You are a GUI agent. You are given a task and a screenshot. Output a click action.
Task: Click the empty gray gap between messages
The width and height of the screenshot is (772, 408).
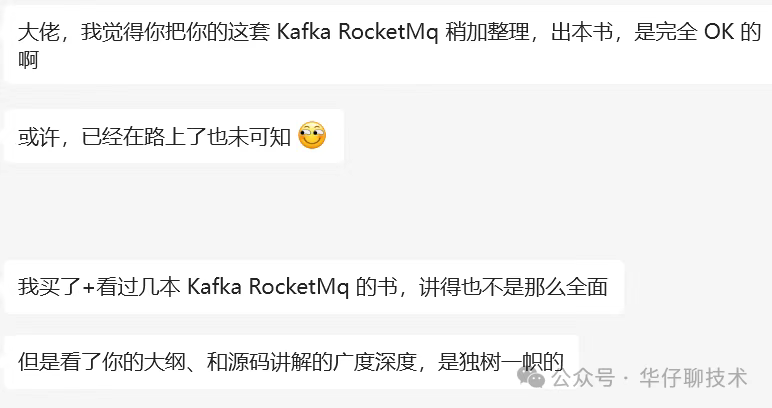point(386,212)
